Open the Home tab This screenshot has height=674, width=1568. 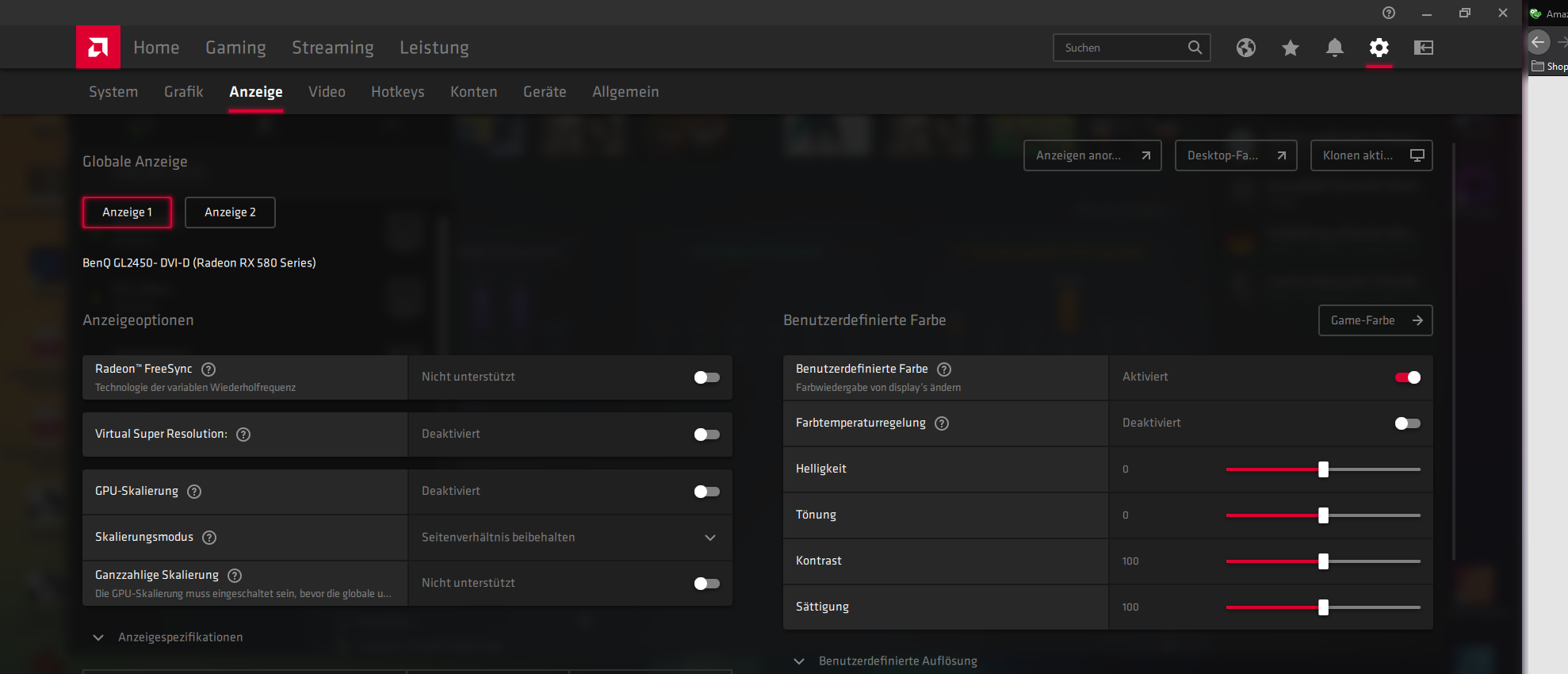(156, 48)
